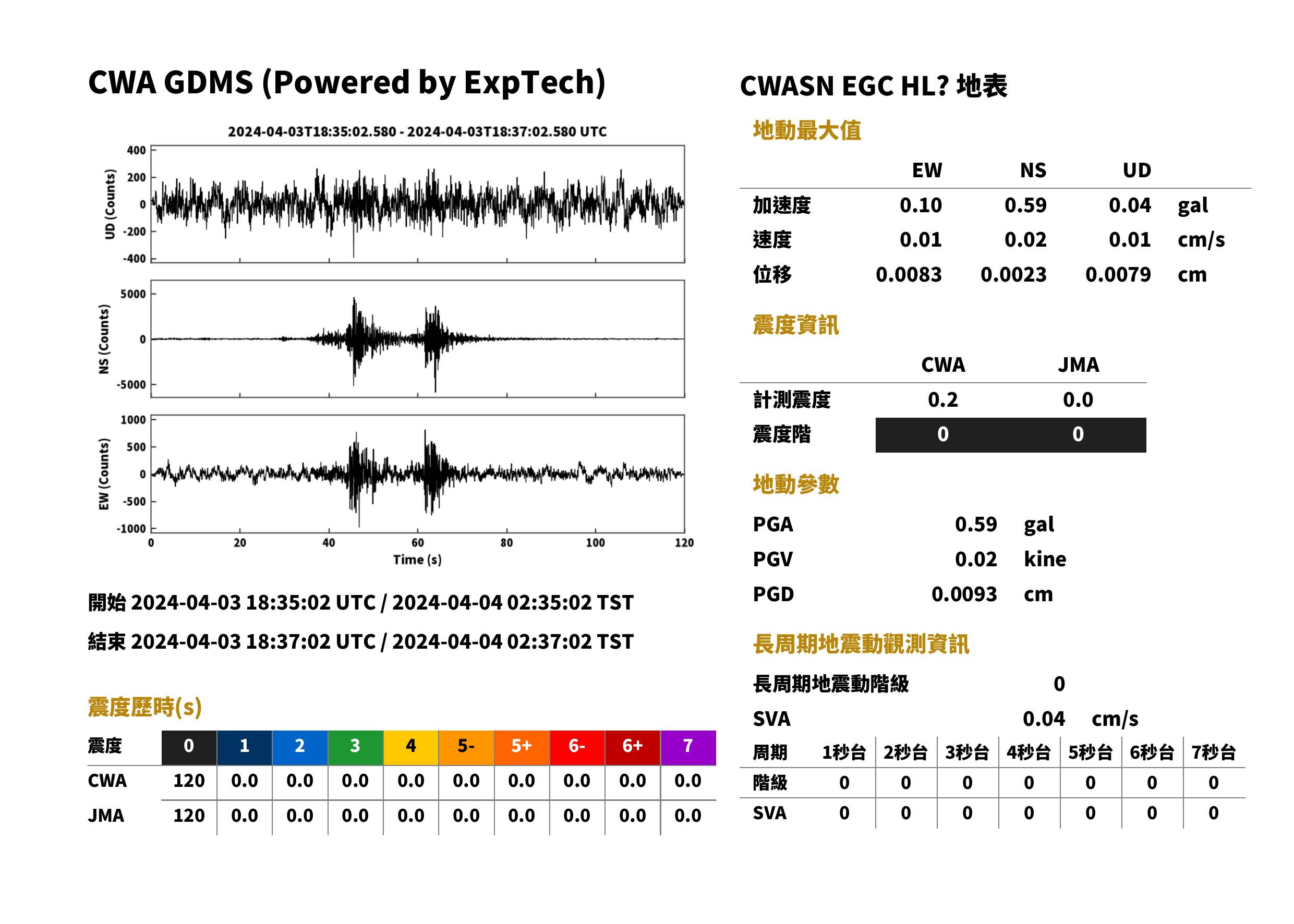Click the dark red 6+ intensity swatch
Image resolution: width=1294 pixels, height=924 pixels.
[x=632, y=747]
